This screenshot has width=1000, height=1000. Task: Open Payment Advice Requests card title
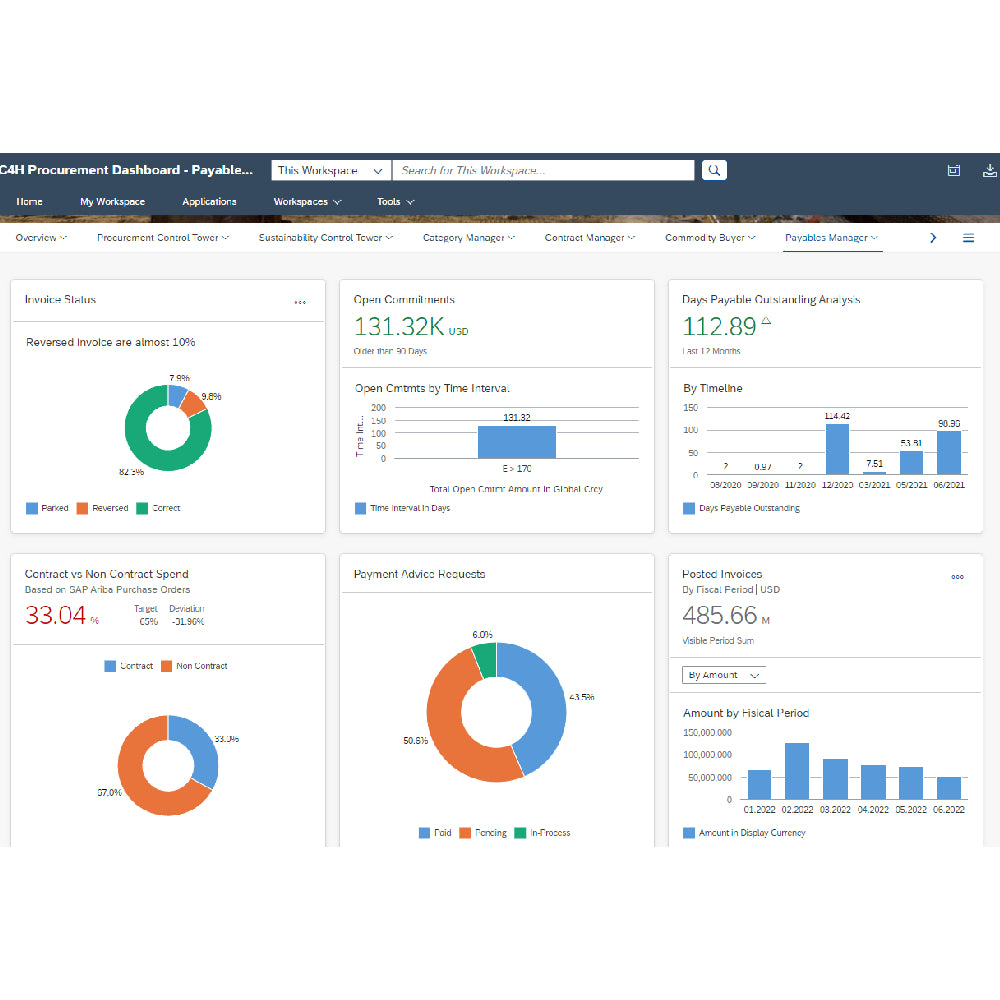[x=419, y=573]
